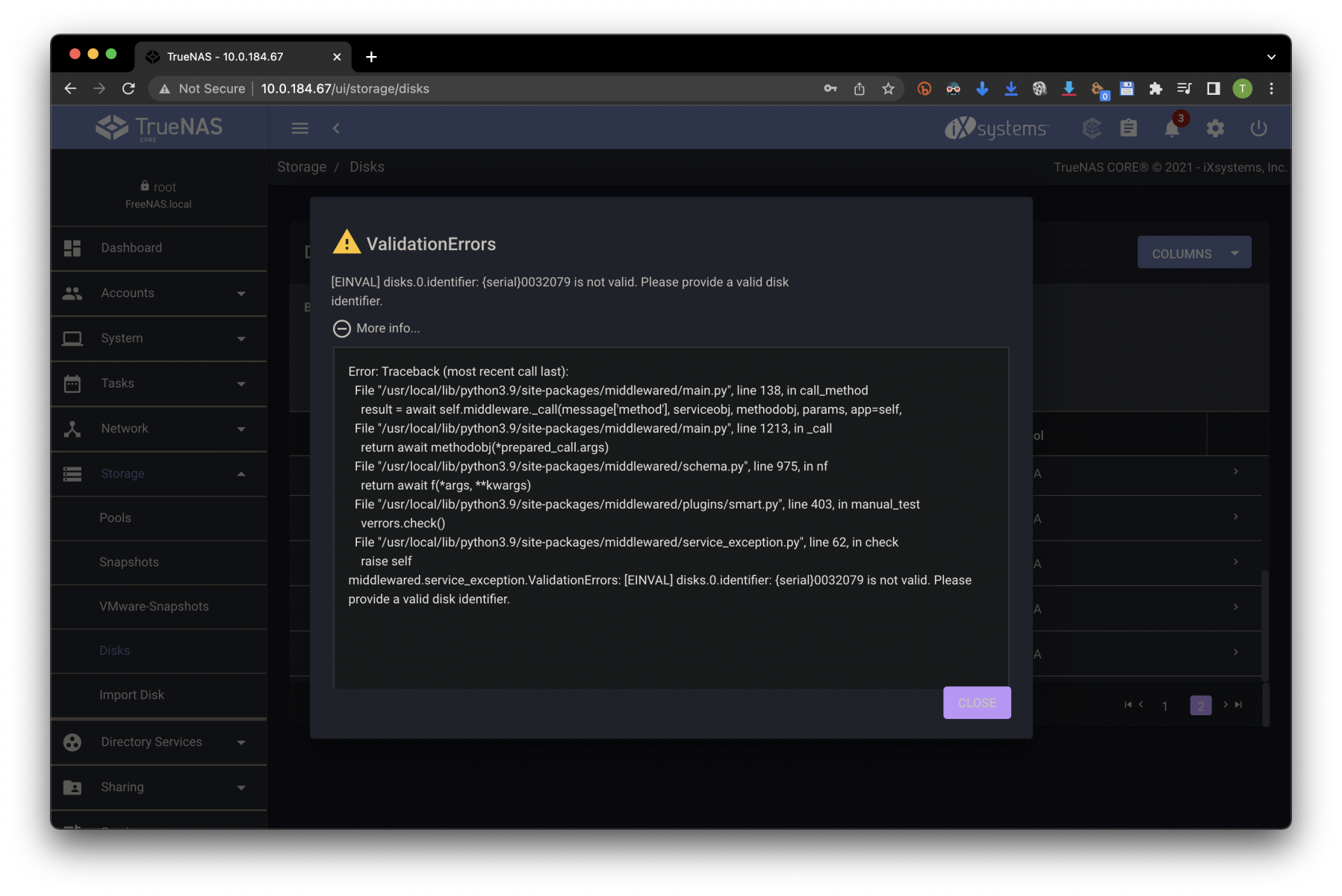This screenshot has width=1342, height=896.
Task: Expand the Accounts menu
Action: [x=158, y=293]
